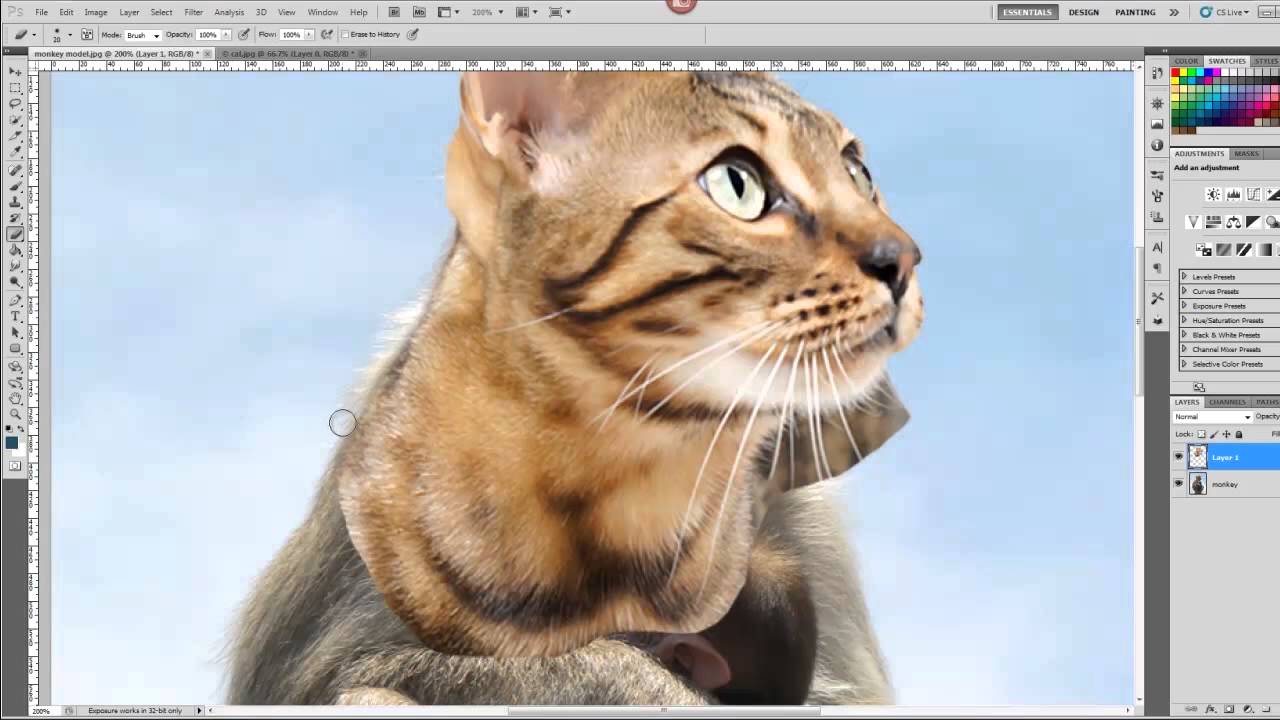The height and width of the screenshot is (720, 1280).
Task: Open the Flow slider arrow
Action: (308, 34)
